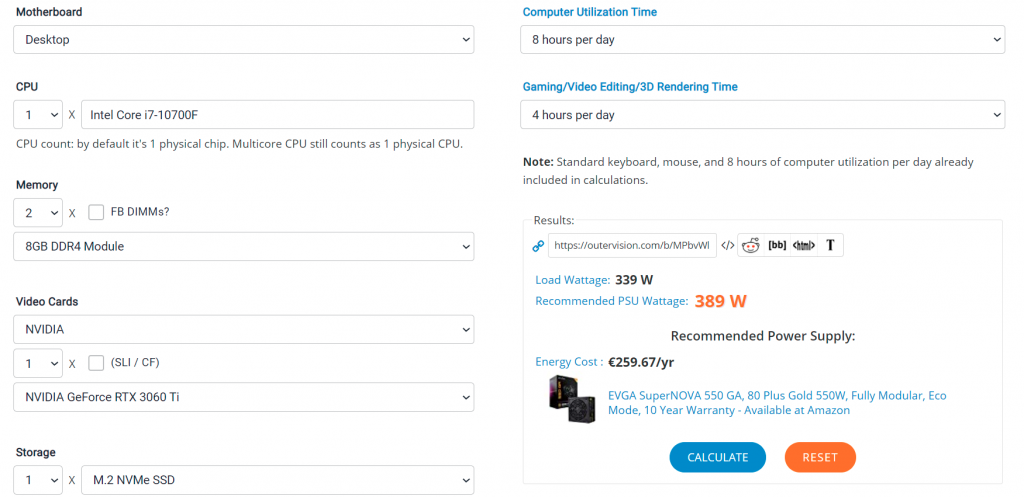Toggle the SLI / CF checkbox

96,362
